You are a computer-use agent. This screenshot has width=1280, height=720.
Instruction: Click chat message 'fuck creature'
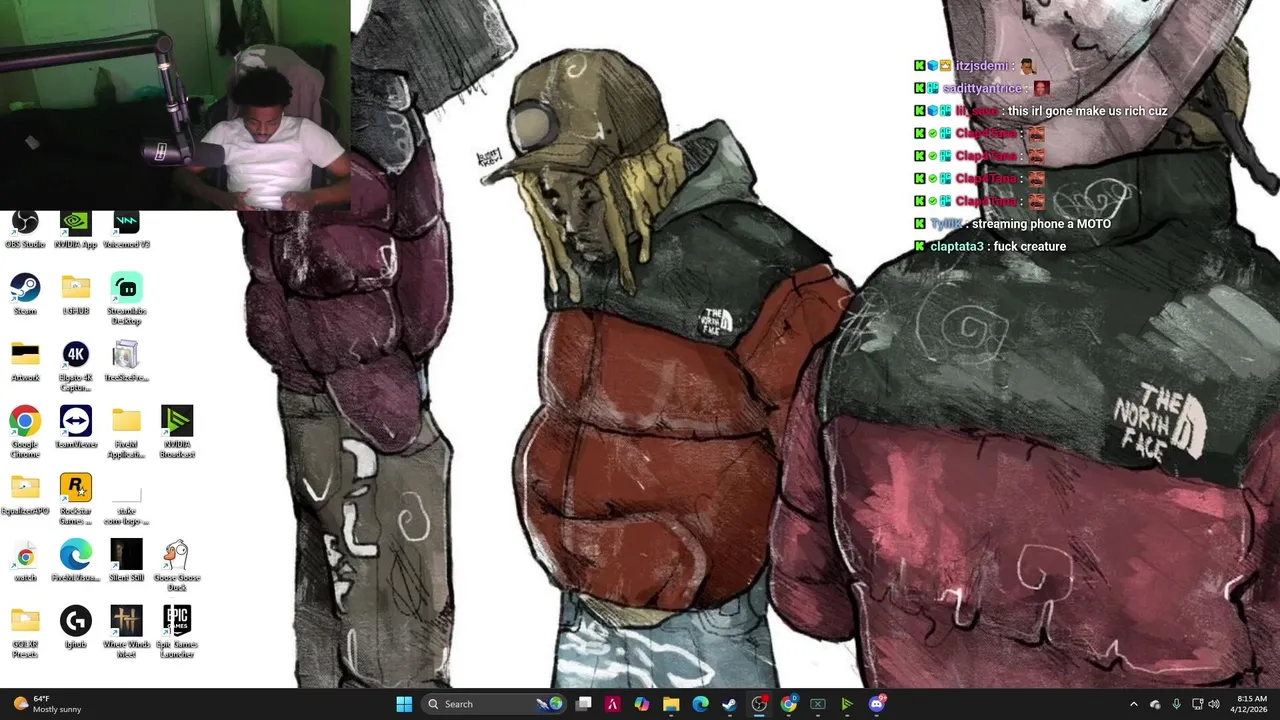[1030, 246]
